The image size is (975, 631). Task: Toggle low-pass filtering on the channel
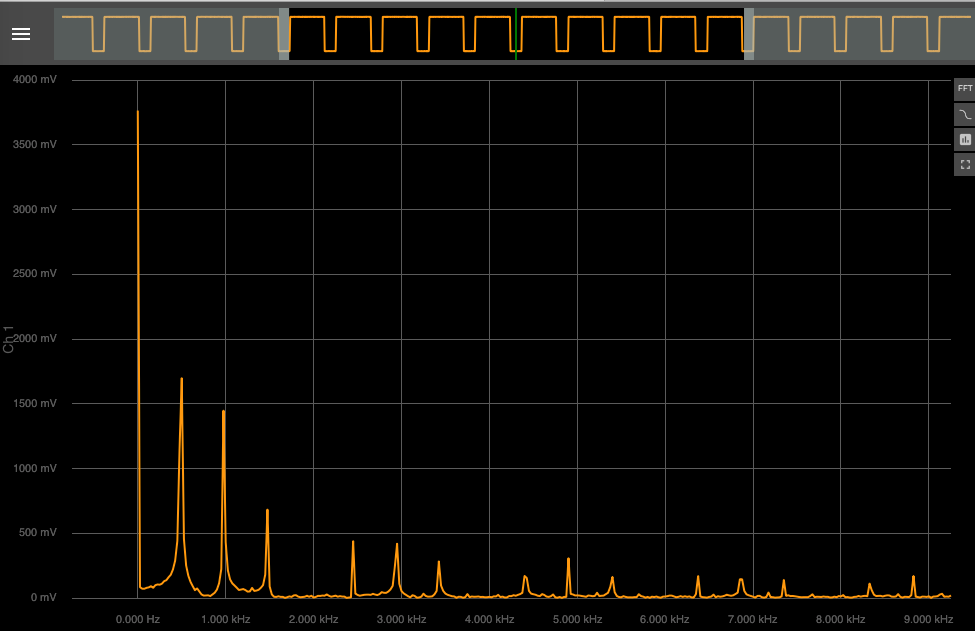[963, 113]
